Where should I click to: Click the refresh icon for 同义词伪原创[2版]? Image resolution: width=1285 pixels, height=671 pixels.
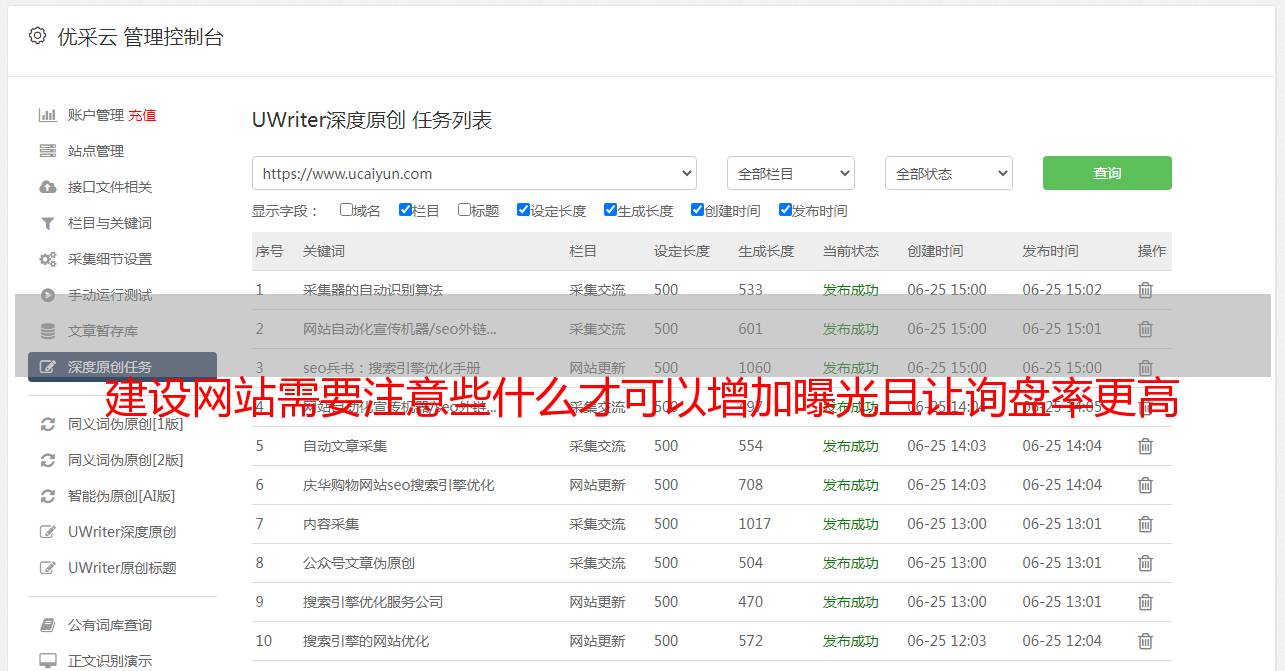point(47,460)
